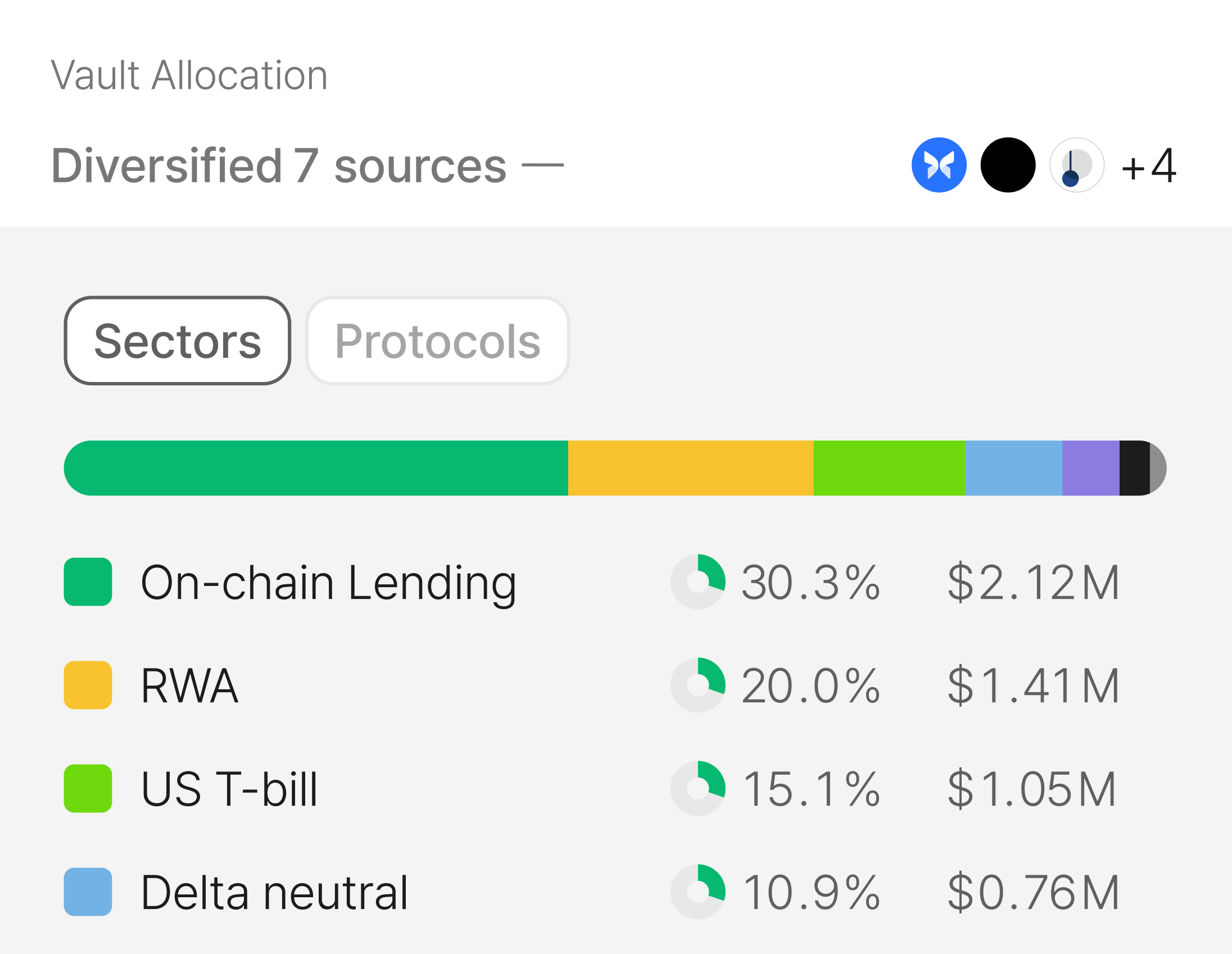Click the yellow RWA segment of the bar
The height and width of the screenshot is (954, 1232).
click(690, 468)
